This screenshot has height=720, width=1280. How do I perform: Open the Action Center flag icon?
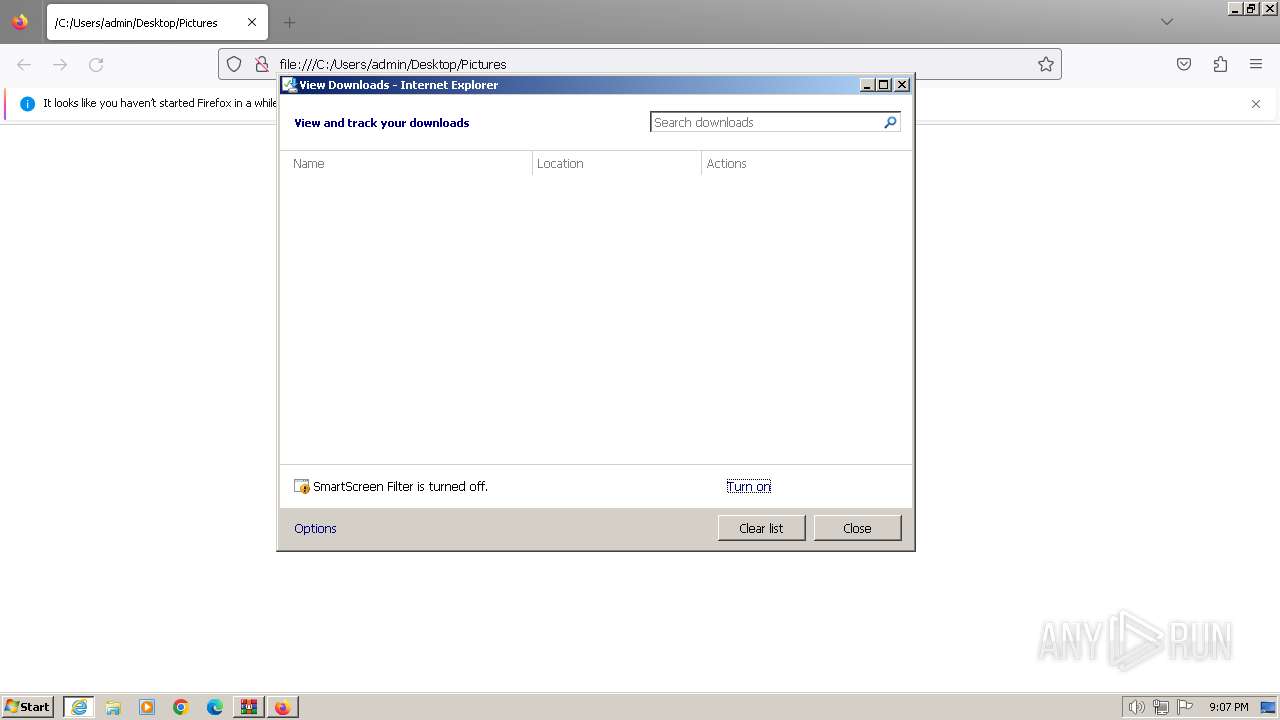[1185, 707]
